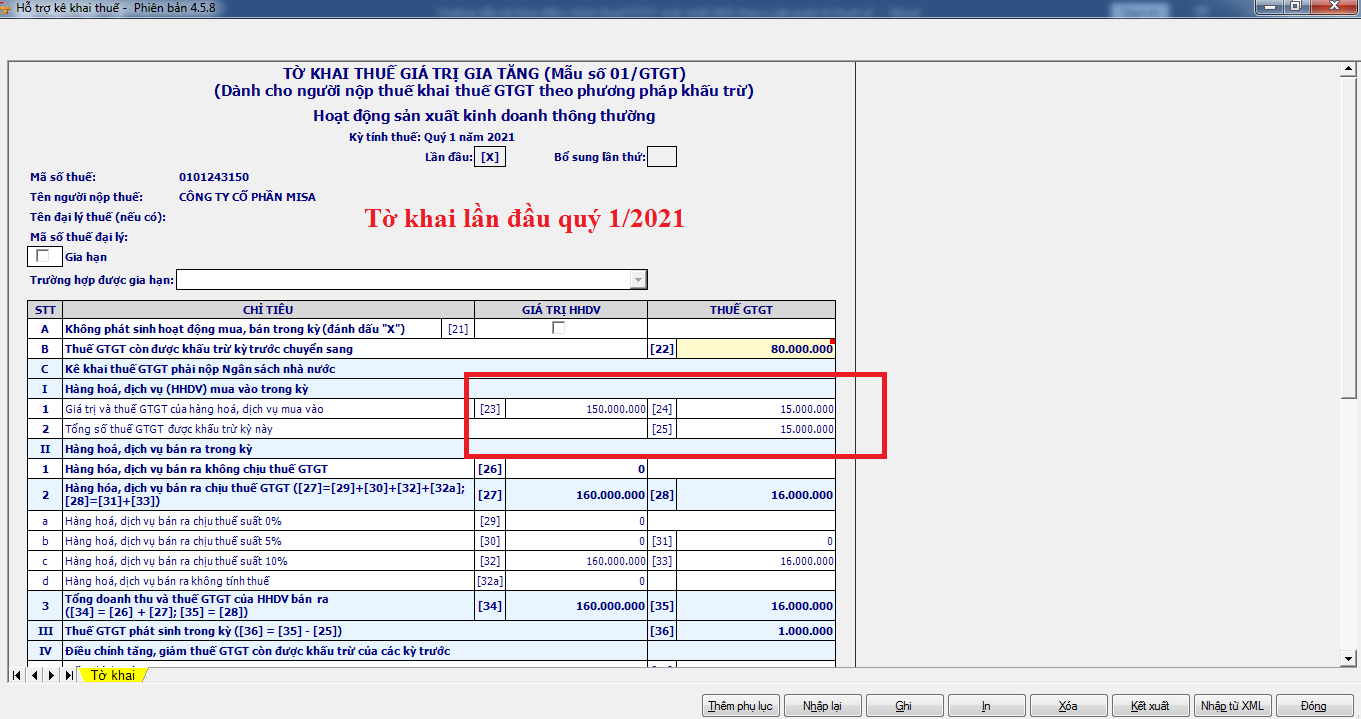1361x719 pixels.
Task: Click the [29] value cell for 0% rate
Action: click(x=576, y=521)
